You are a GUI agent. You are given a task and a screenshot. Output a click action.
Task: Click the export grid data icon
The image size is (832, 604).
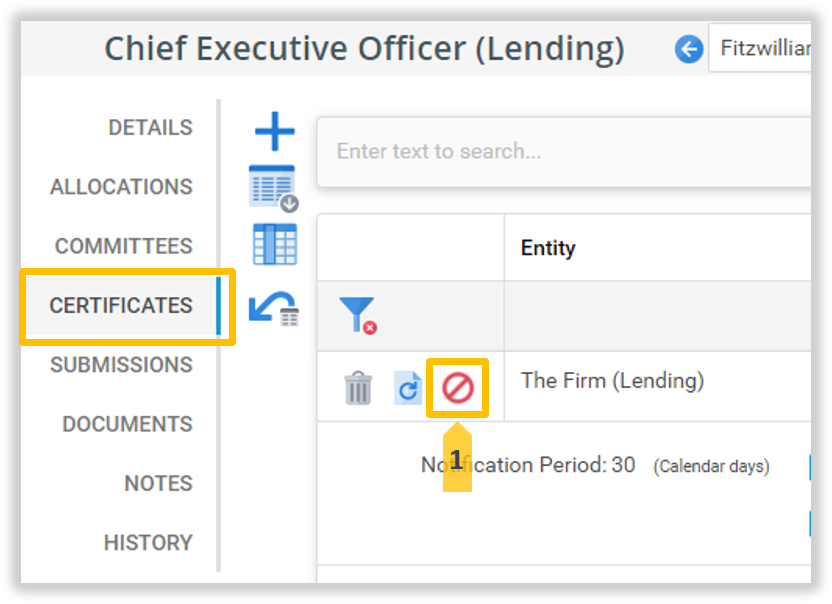point(273,188)
